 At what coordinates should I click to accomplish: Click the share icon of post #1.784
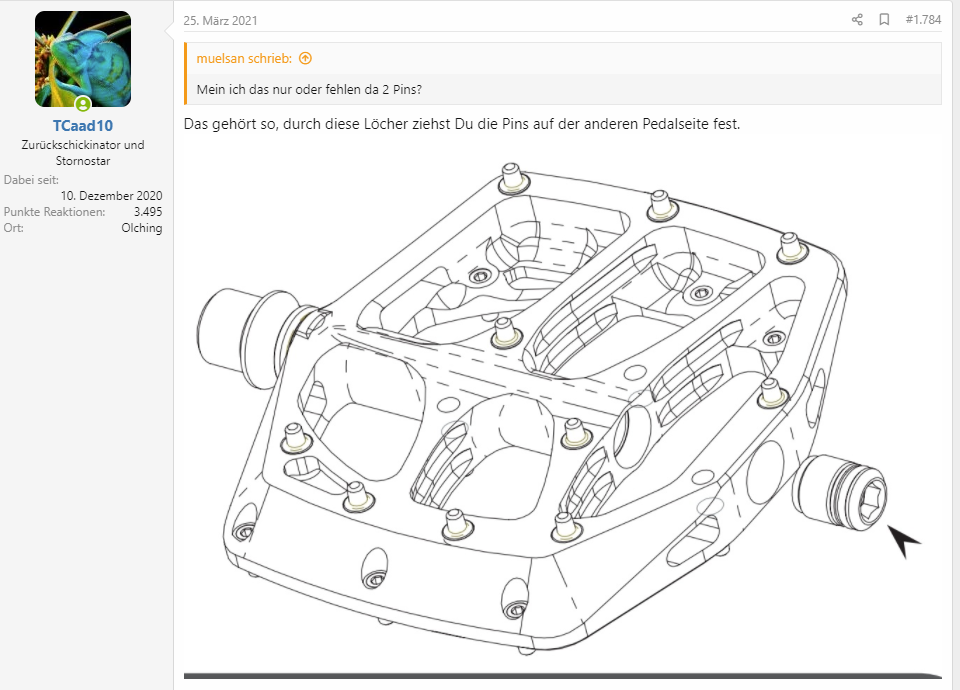(x=857, y=20)
